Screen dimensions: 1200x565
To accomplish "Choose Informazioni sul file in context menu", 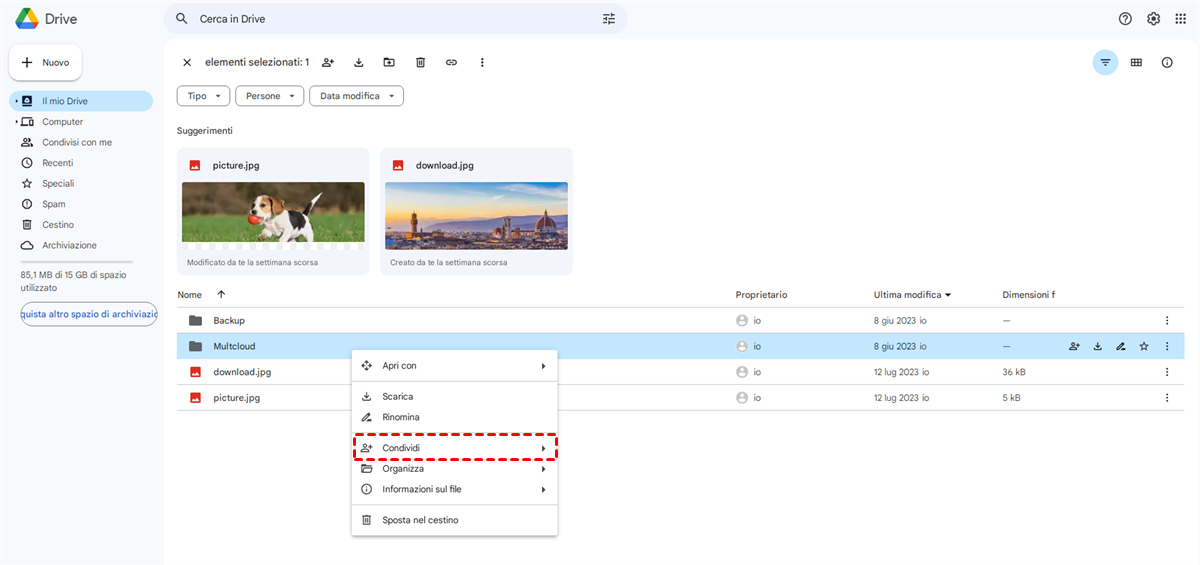I will point(454,489).
